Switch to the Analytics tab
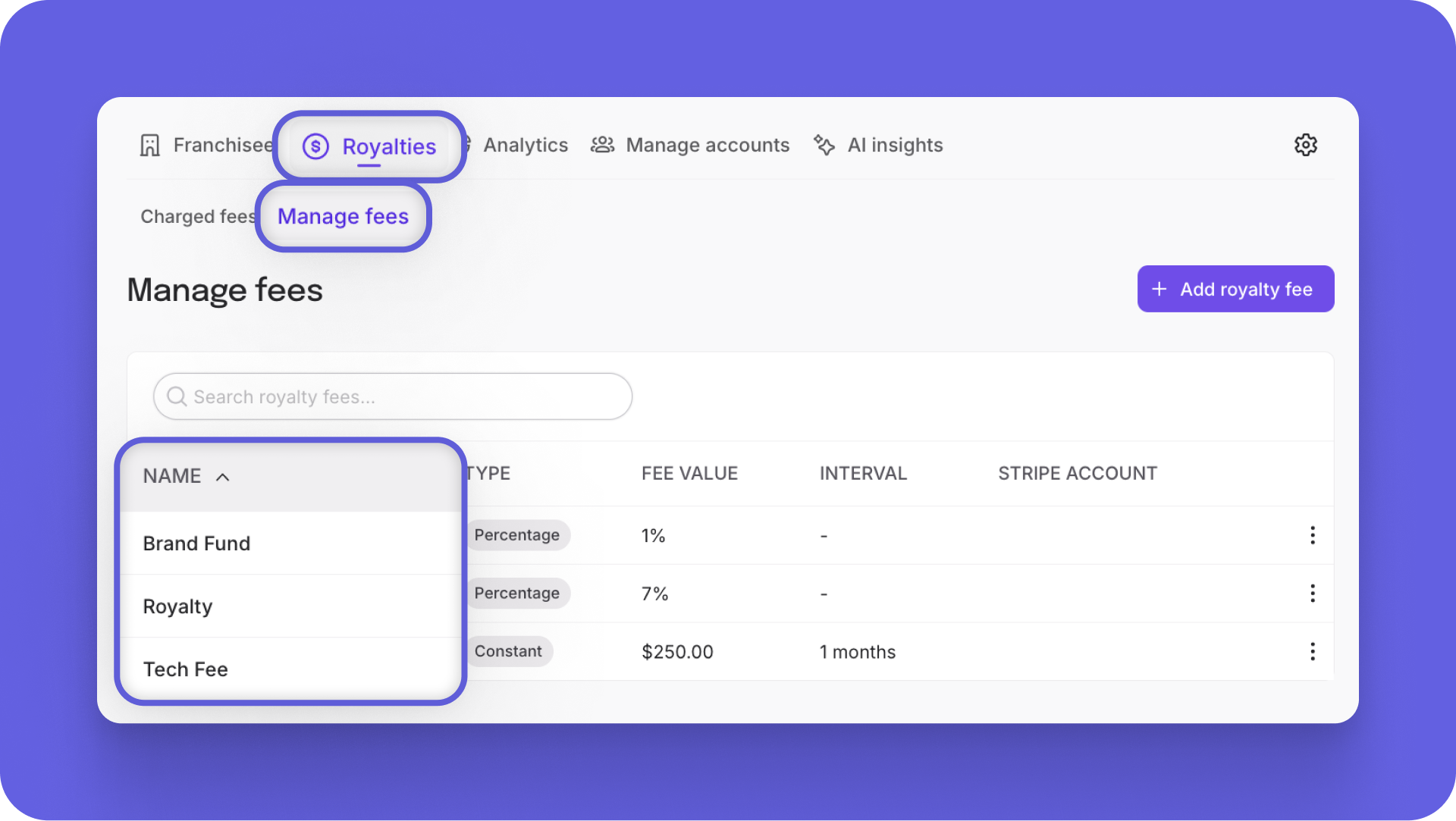This screenshot has height=821, width=1456. (525, 145)
